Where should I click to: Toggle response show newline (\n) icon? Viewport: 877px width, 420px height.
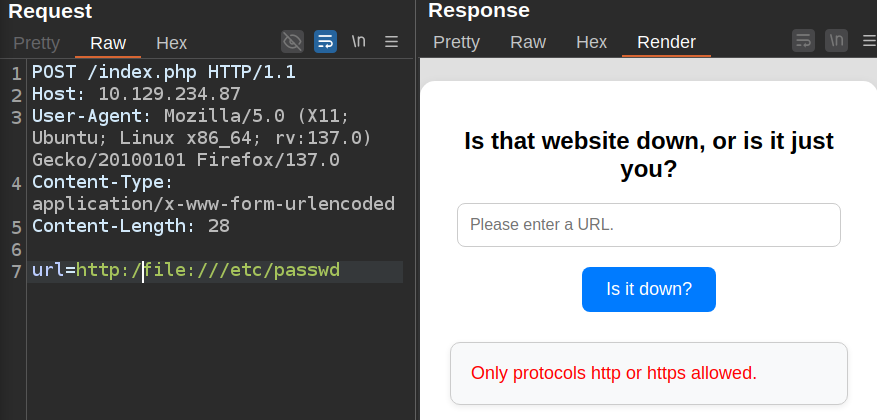tap(836, 41)
